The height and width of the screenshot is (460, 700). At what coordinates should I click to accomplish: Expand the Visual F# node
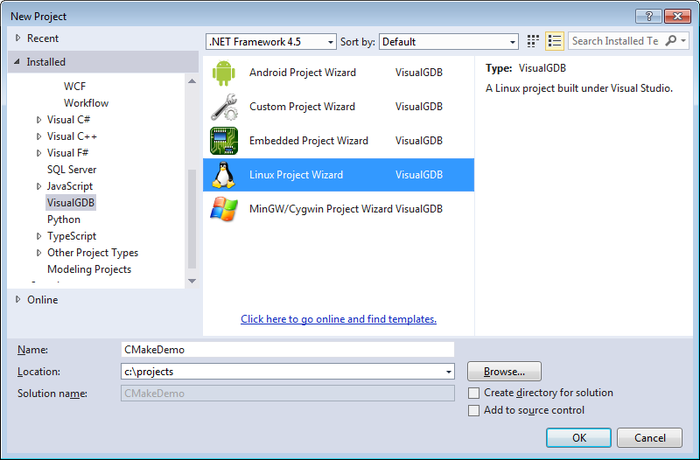pos(39,153)
